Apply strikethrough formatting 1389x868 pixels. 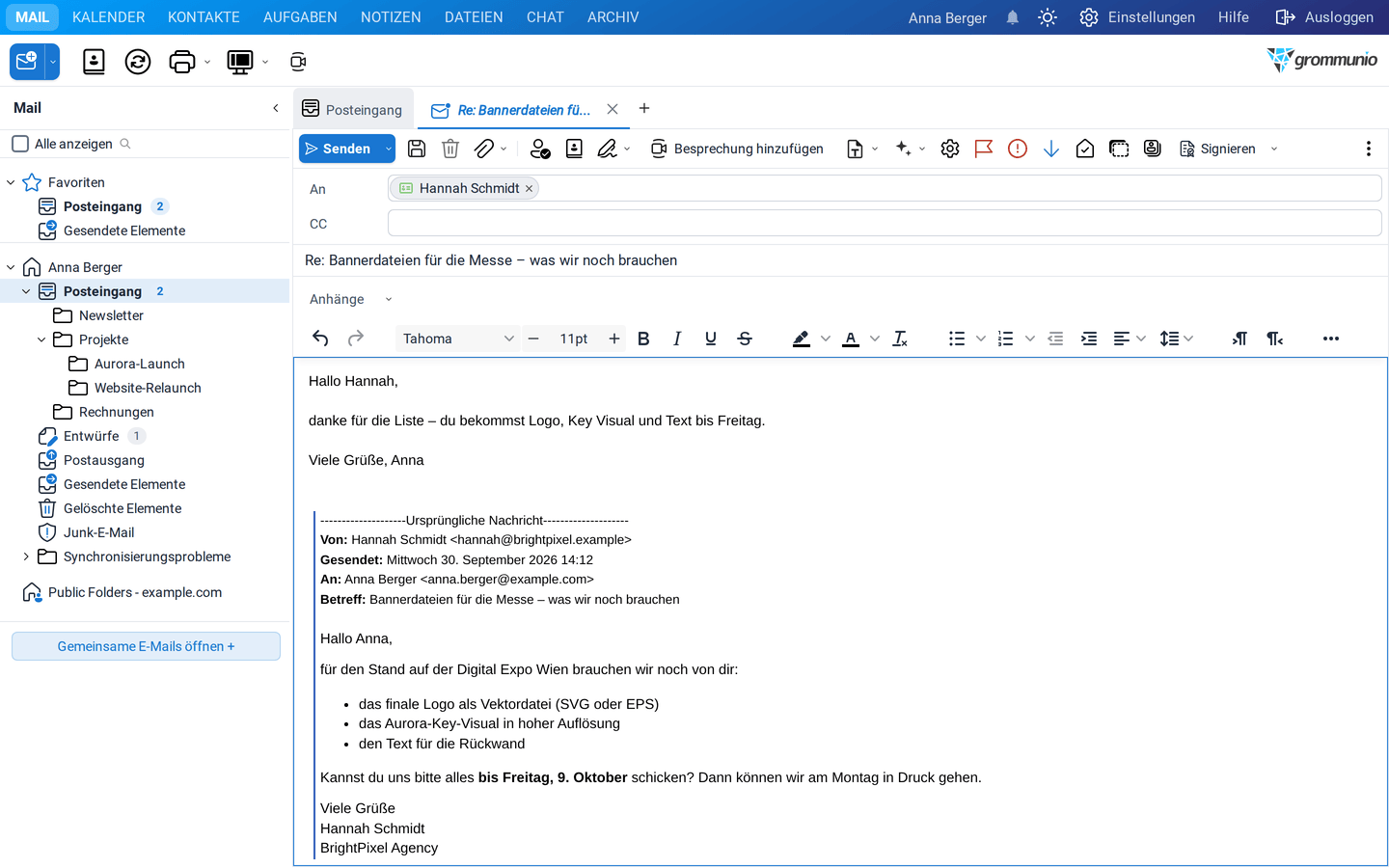click(x=745, y=339)
